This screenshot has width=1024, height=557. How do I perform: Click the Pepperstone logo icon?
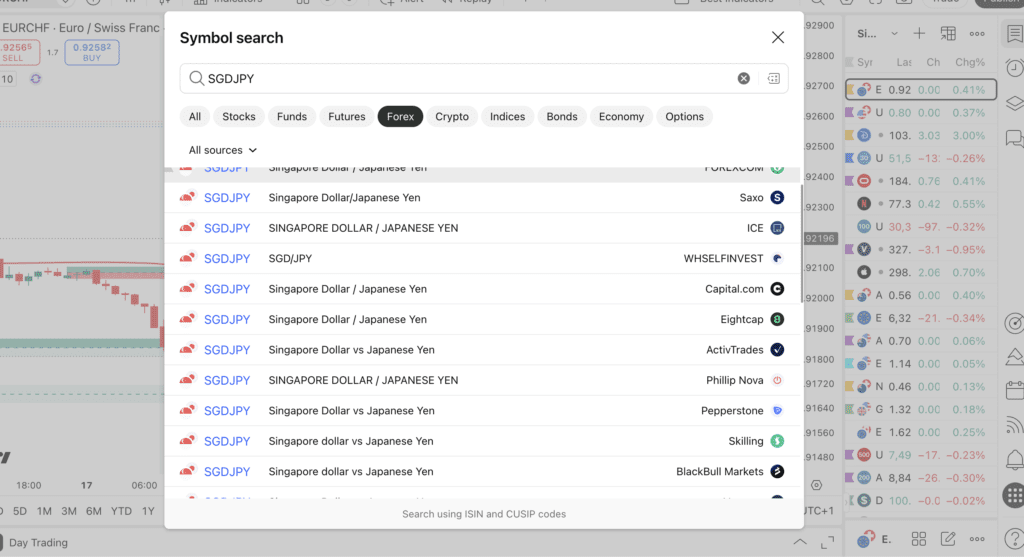(777, 411)
